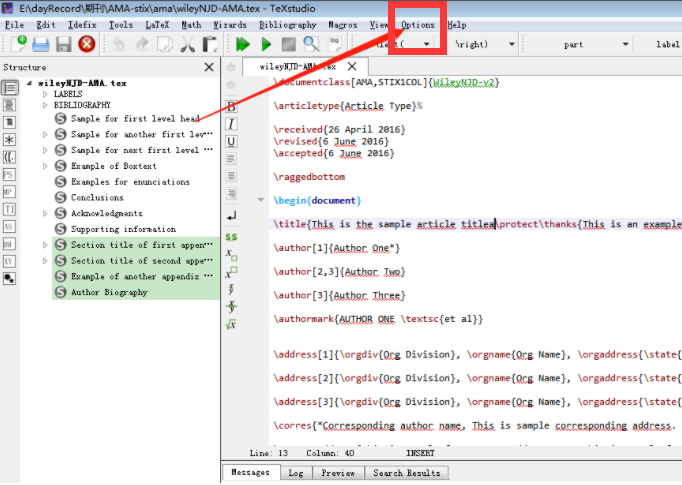View the log file icon
This screenshot has height=485, width=682.
click(334, 43)
